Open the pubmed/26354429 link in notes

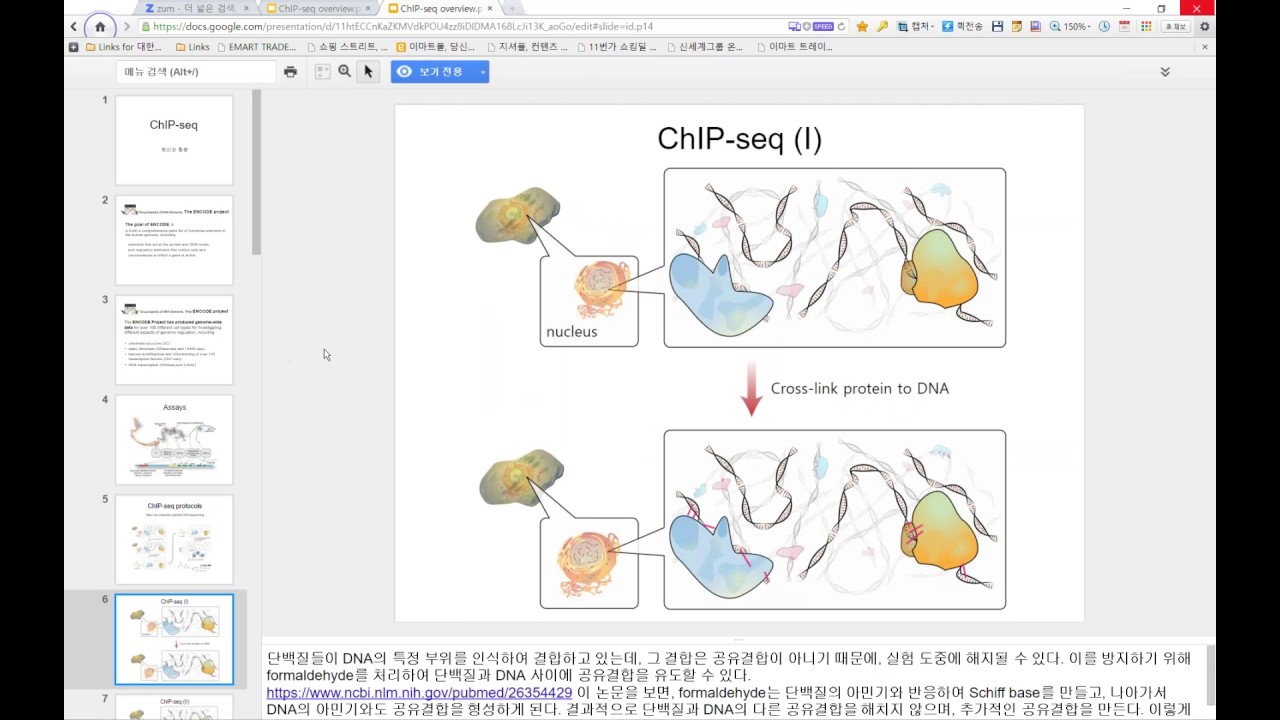point(419,692)
